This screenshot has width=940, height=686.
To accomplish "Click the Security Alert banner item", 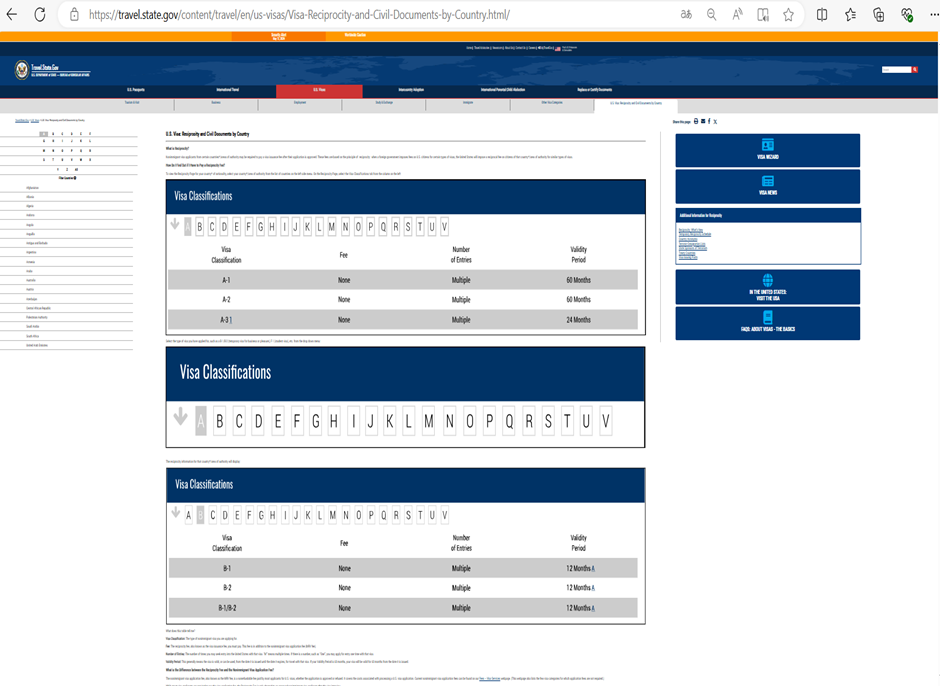I will pos(279,36).
